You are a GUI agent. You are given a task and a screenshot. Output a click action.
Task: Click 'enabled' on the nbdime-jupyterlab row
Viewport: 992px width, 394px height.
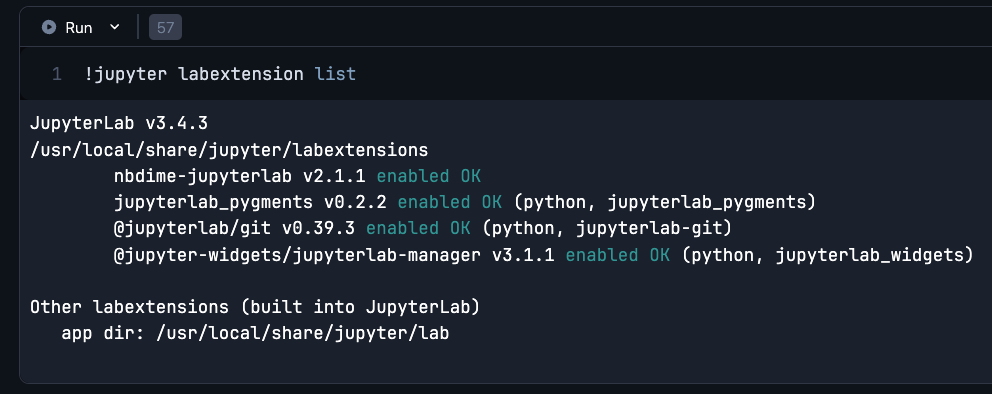point(413,176)
